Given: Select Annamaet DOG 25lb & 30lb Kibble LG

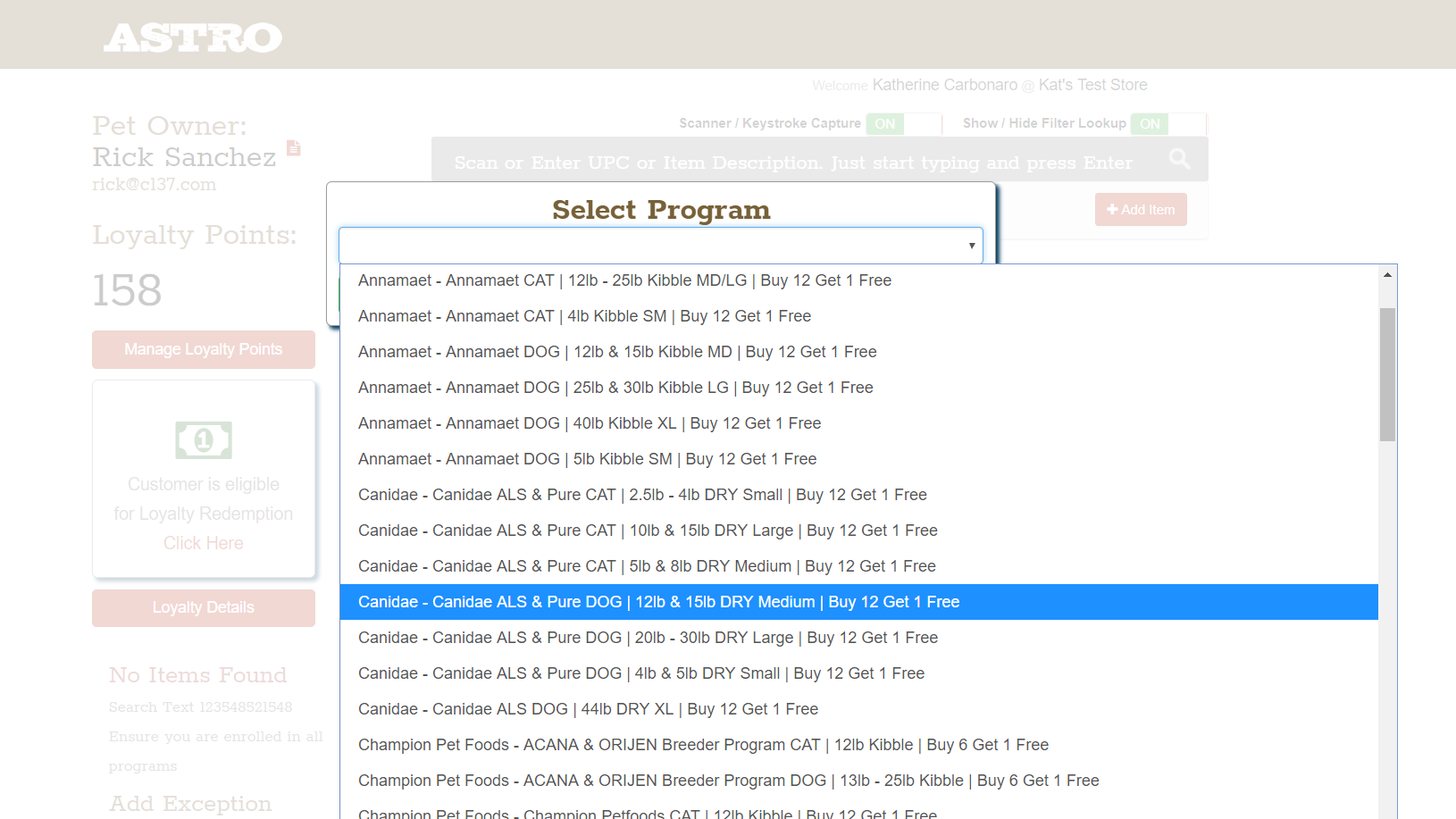Looking at the screenshot, I should (859, 388).
